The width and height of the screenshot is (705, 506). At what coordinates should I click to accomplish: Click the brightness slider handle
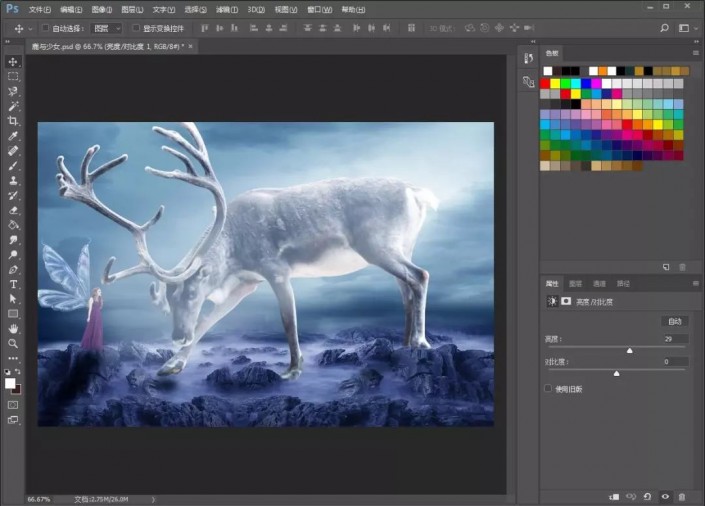629,350
